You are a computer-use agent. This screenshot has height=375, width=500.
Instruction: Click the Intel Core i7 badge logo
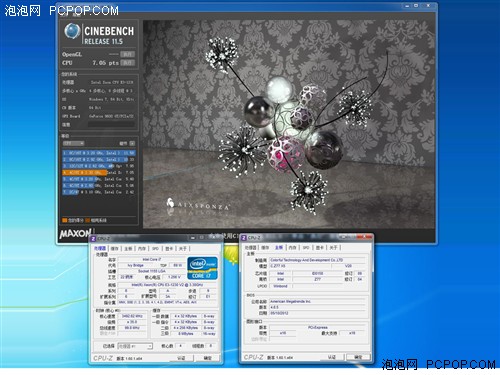[203, 268]
